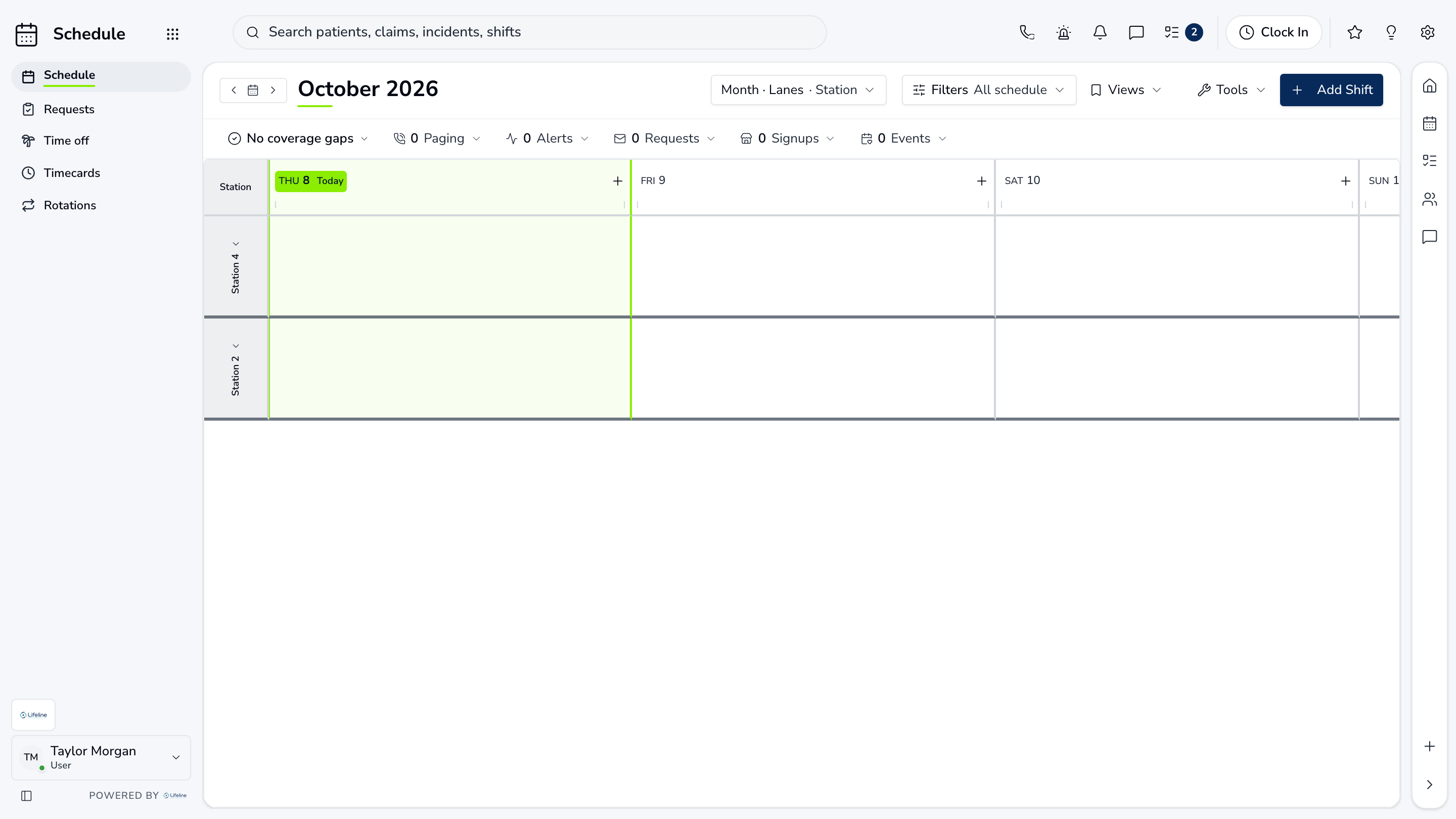Click the Lifeline organization logo button
1456x819 pixels.
coord(33,715)
